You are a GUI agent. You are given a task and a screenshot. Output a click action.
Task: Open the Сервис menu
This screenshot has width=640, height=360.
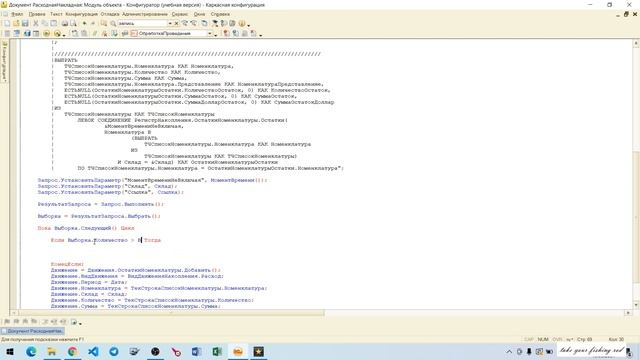[x=180, y=14]
